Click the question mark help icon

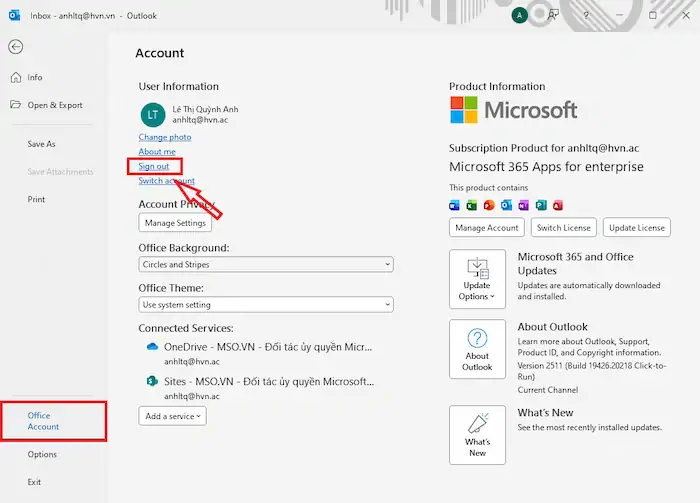pos(586,16)
